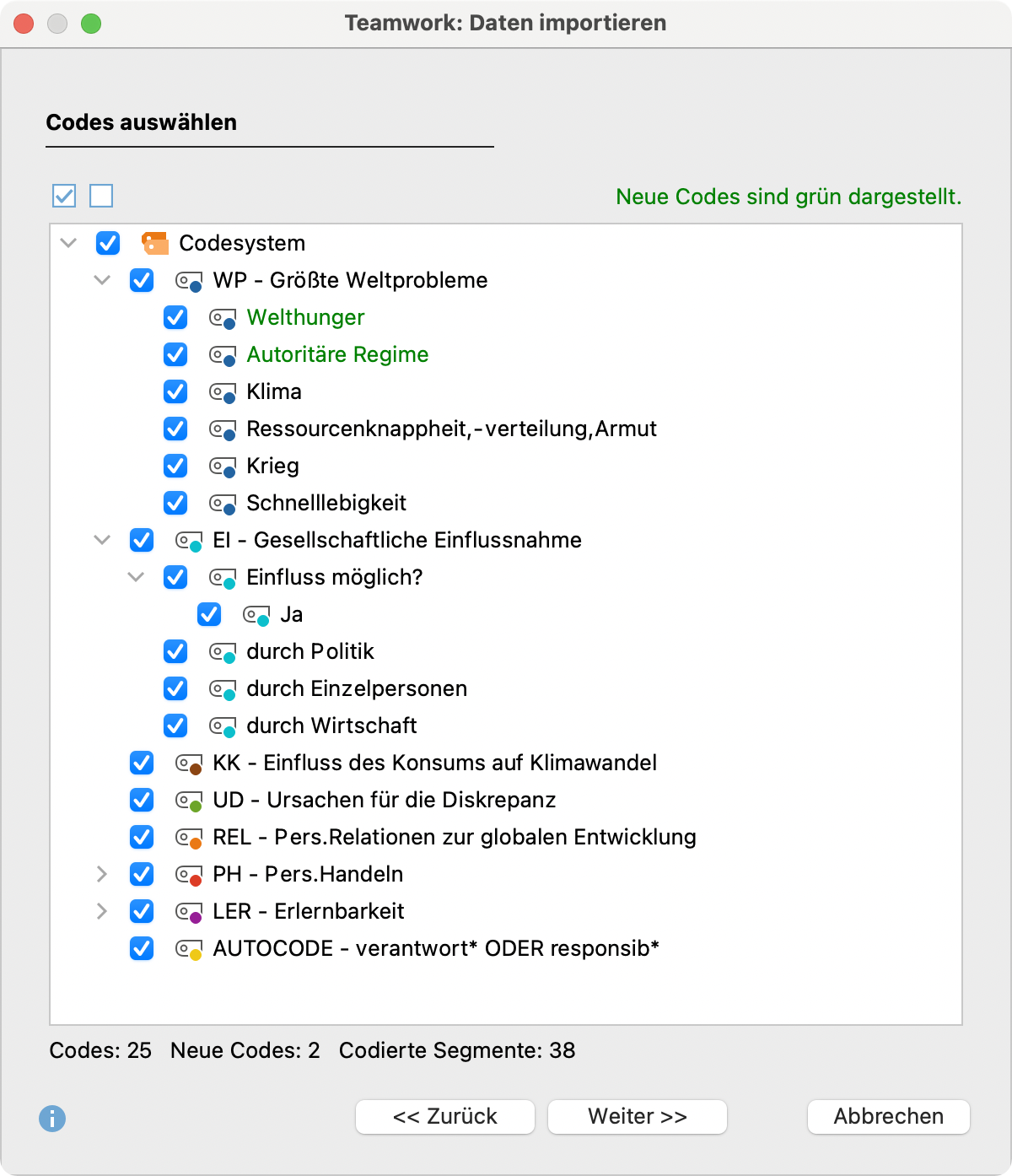Click the Weiter >> button
Screen dimensions: 1012x1176
coord(637,1116)
